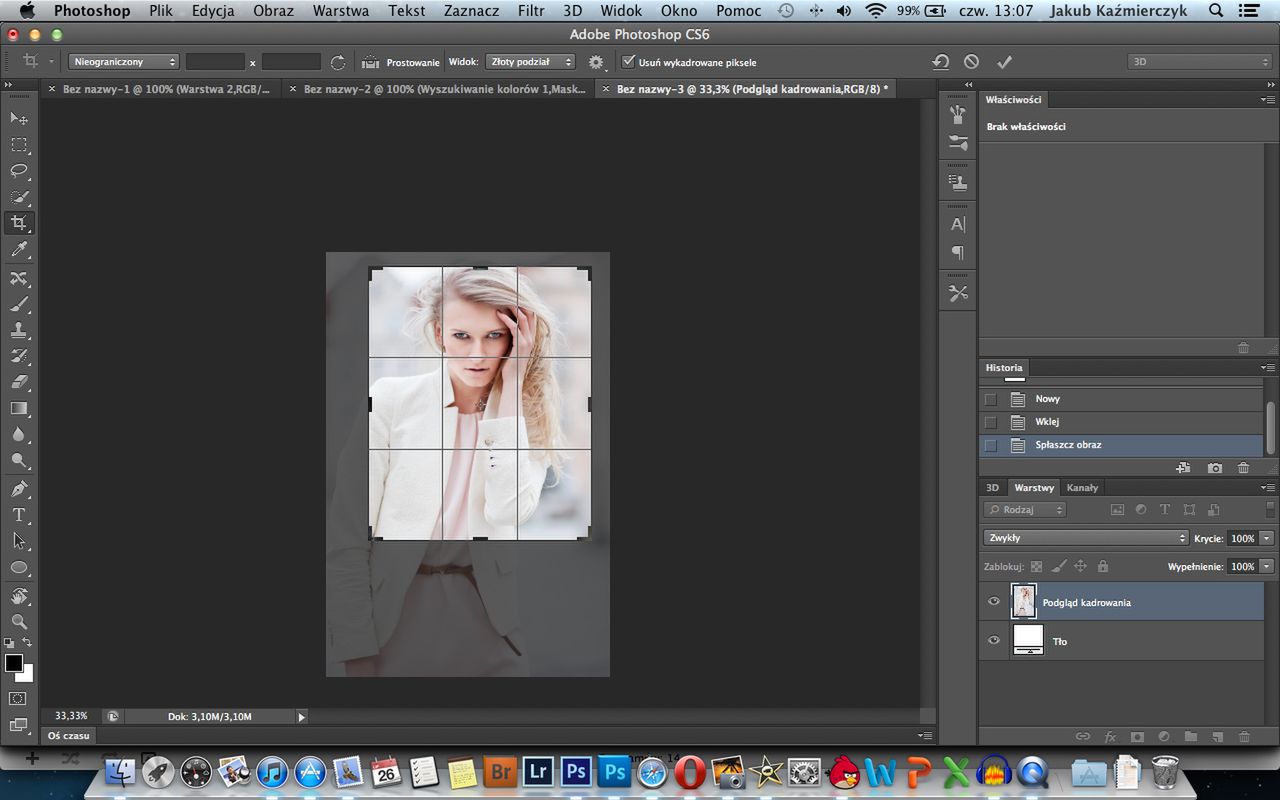Cancel the crop operation
1280x800 pixels.
coord(971,62)
